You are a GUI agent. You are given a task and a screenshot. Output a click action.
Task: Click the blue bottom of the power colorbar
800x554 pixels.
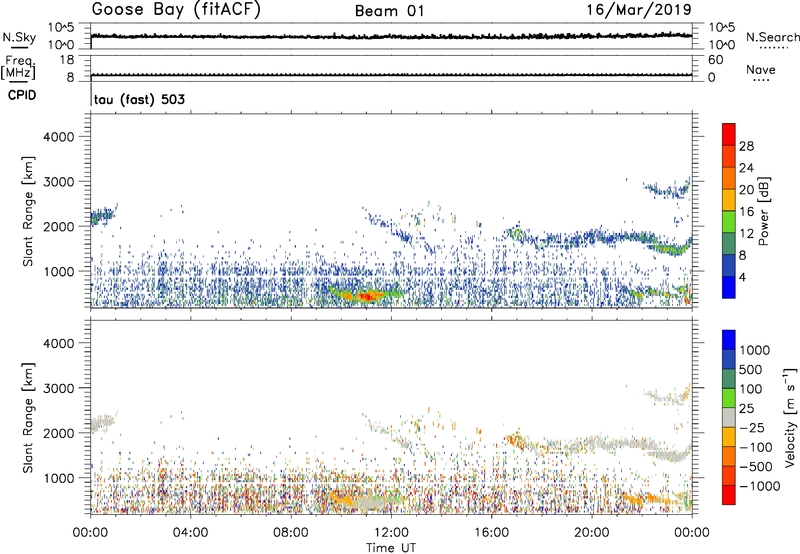click(x=729, y=287)
